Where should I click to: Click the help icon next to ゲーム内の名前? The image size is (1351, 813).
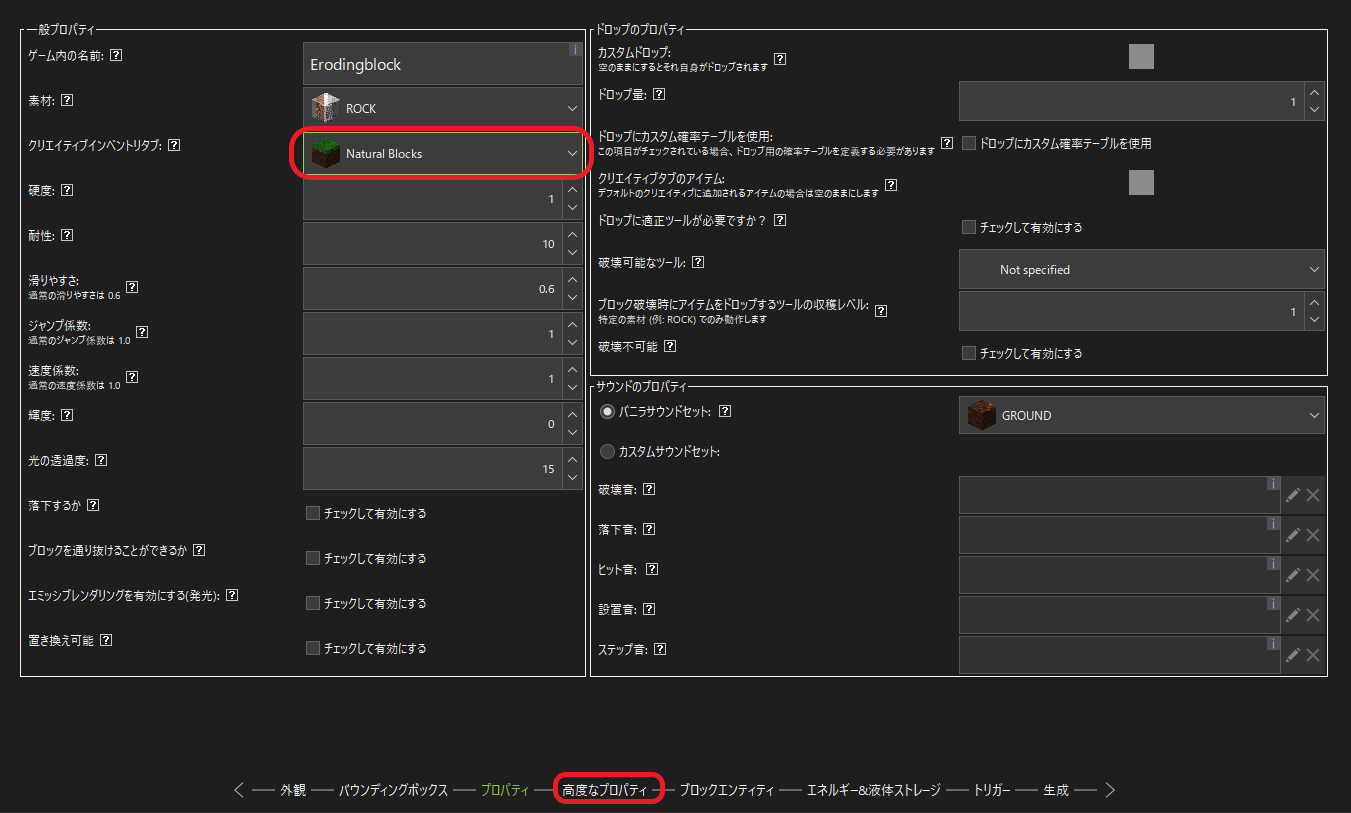117,55
